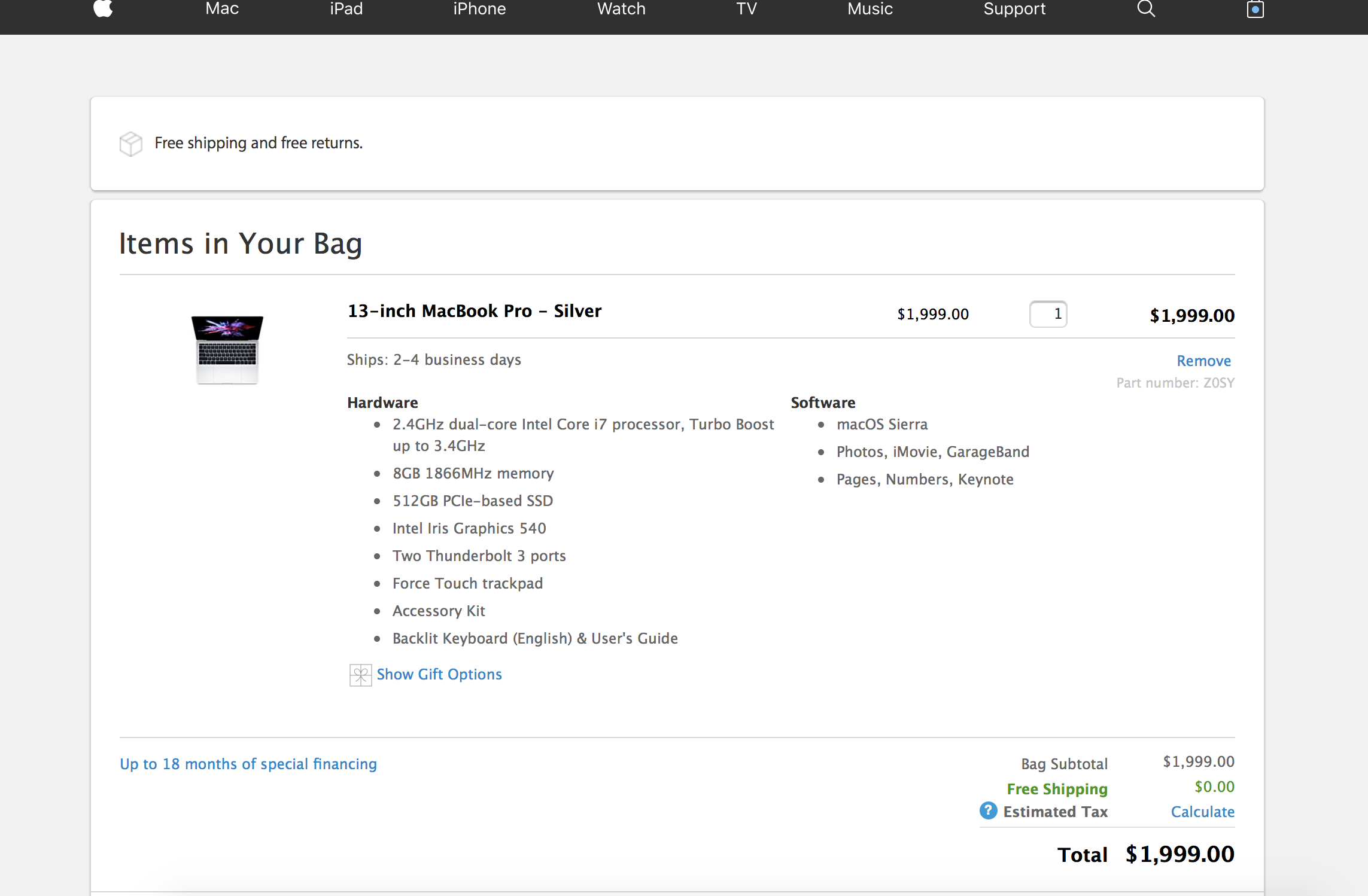Open the Watch menu item
Screen dimensions: 1368x896
pyautogui.click(x=621, y=8)
